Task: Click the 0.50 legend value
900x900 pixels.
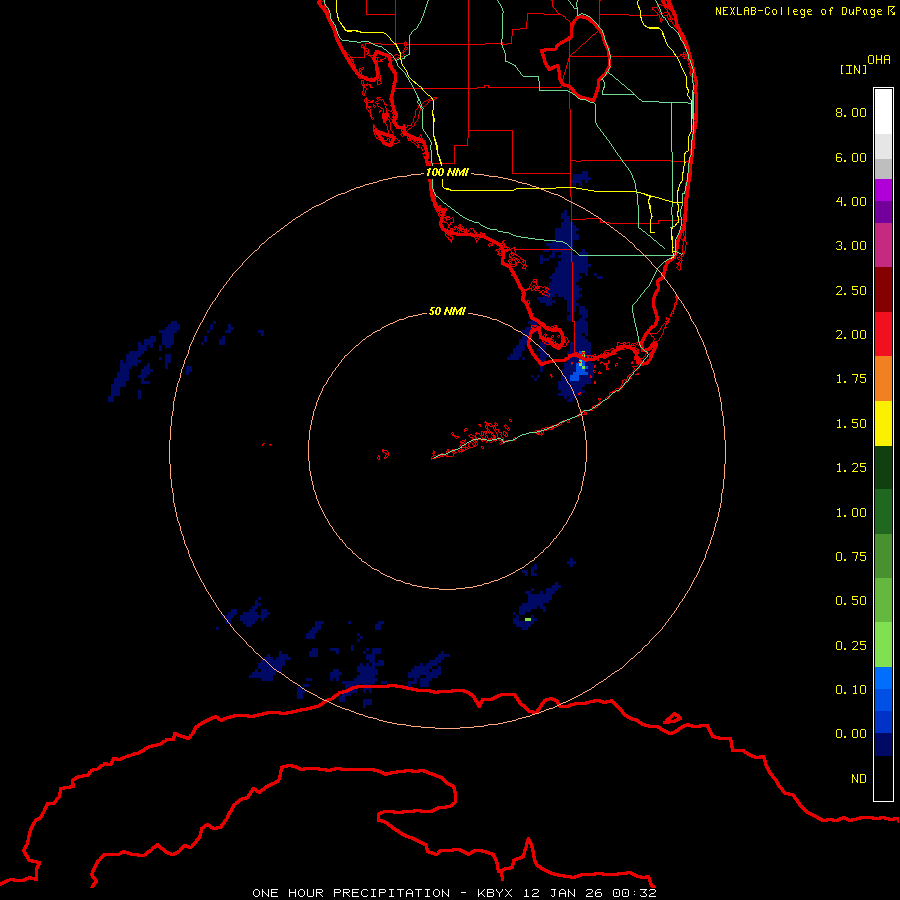Action: [x=851, y=601]
